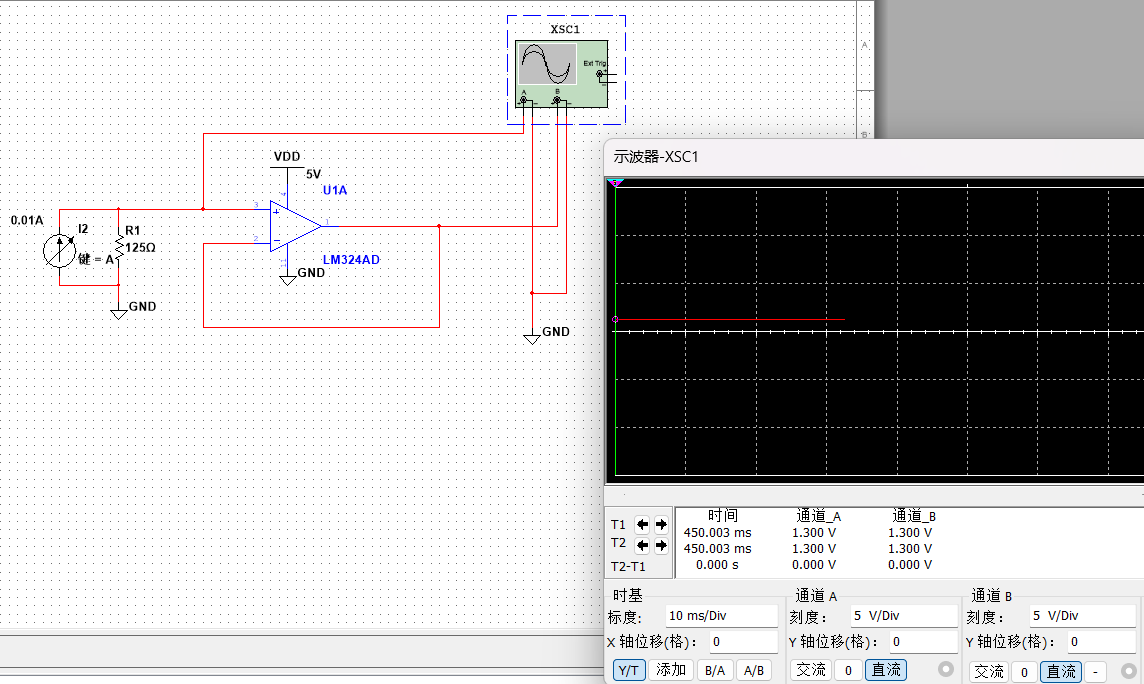
Task: Select the I2 variable current source symbol
Action: [59, 250]
